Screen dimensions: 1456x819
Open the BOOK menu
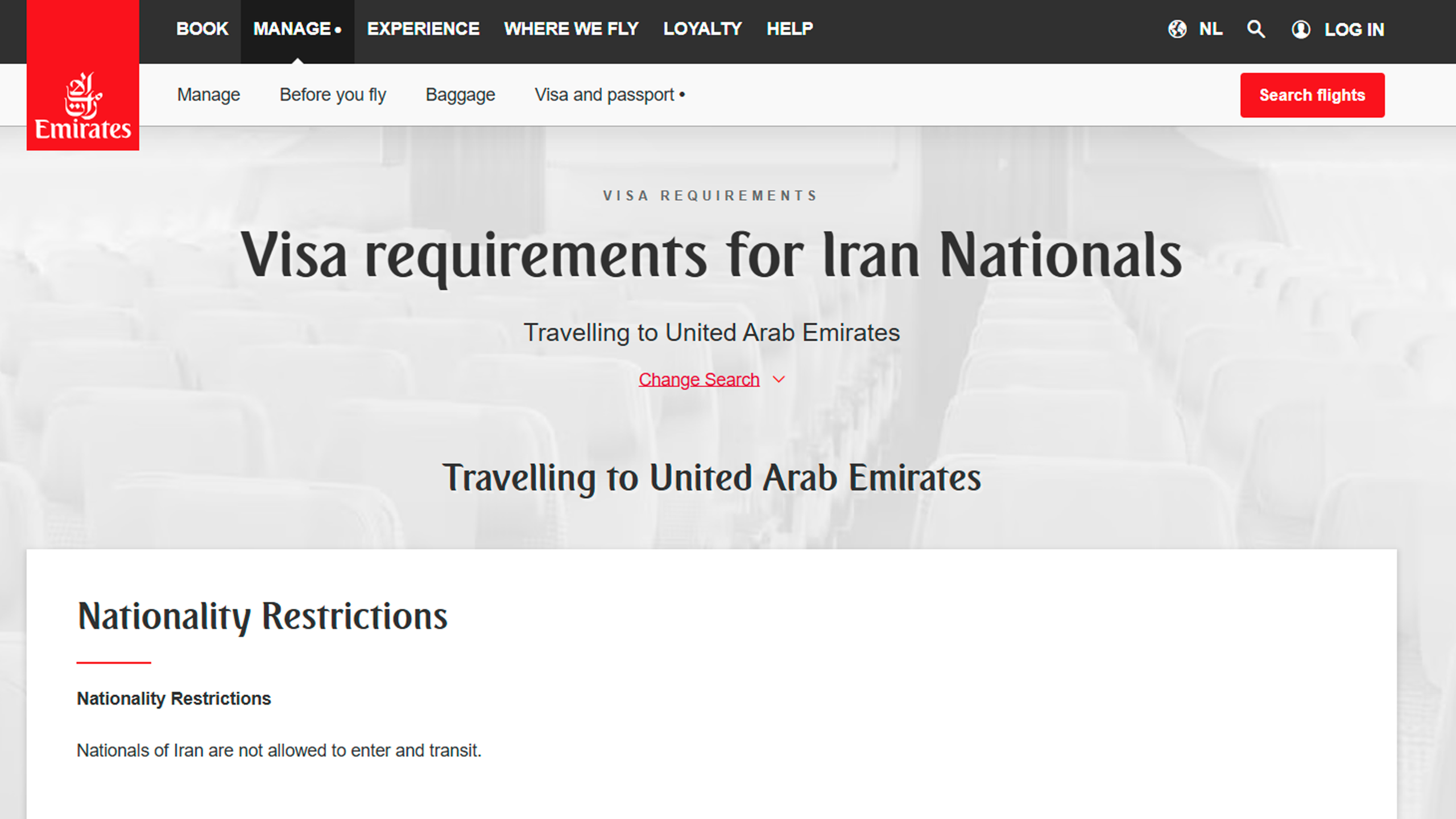tap(202, 29)
